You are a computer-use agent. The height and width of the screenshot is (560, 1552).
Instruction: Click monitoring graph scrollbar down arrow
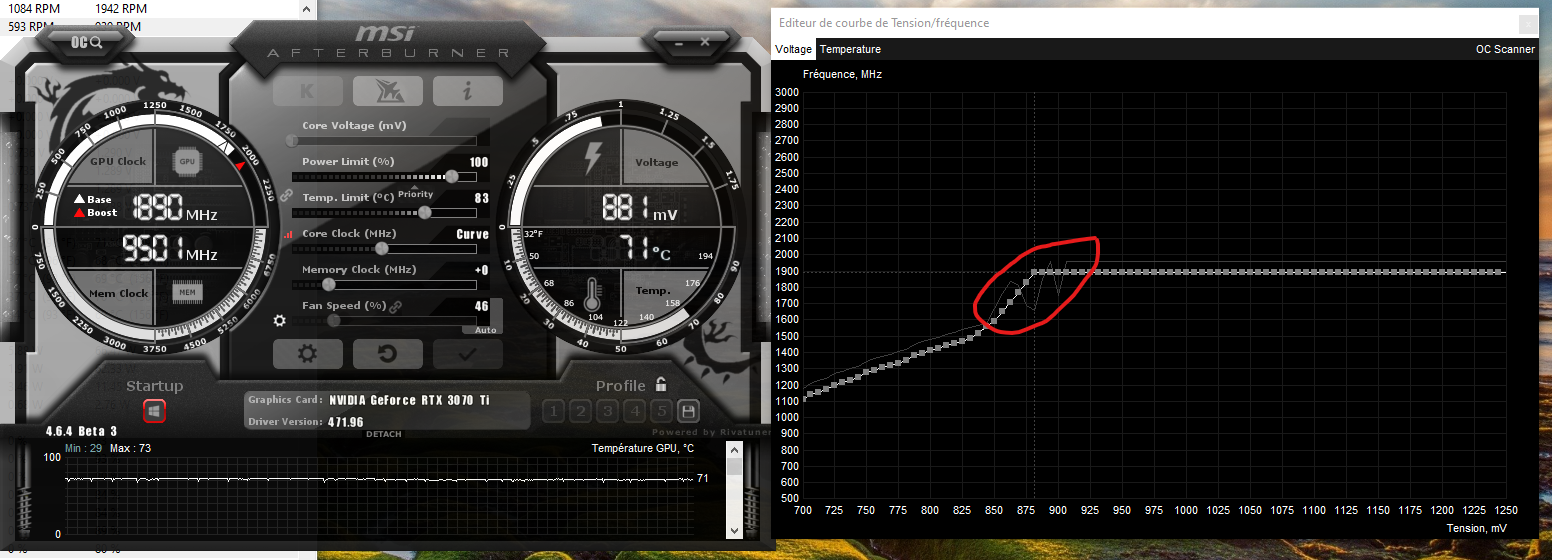tap(735, 530)
